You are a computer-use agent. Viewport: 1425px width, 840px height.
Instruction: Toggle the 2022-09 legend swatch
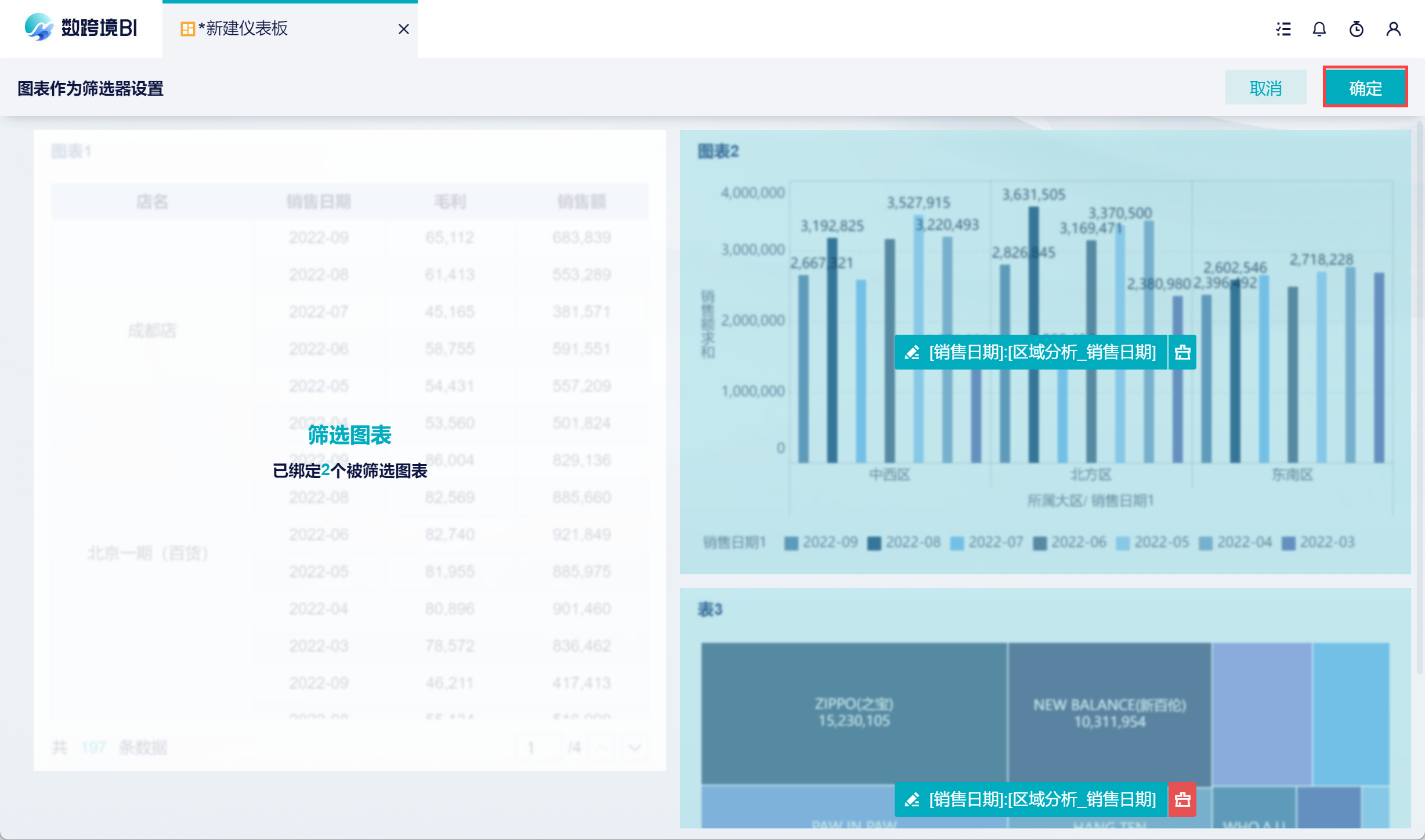(790, 543)
